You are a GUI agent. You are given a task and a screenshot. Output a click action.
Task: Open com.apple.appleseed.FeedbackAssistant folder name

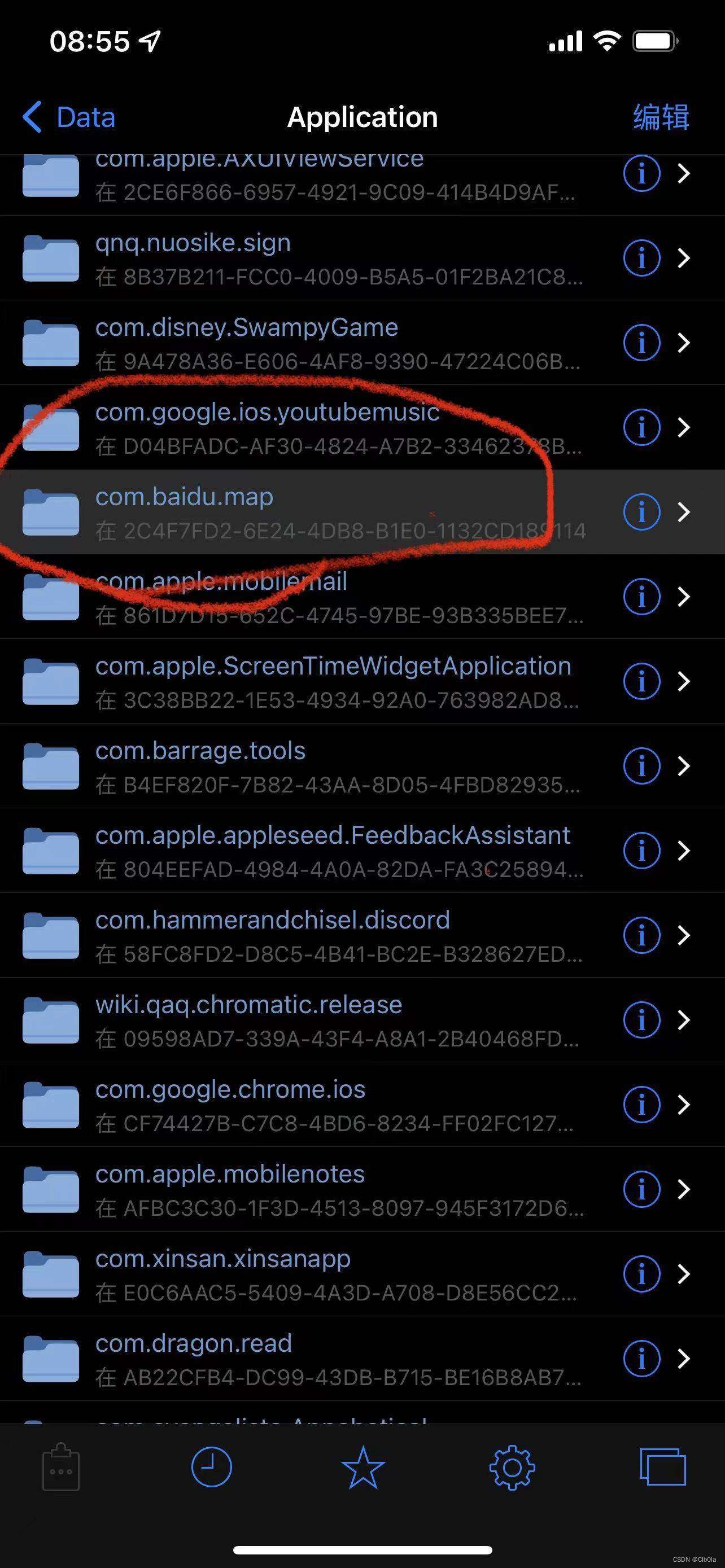click(333, 836)
